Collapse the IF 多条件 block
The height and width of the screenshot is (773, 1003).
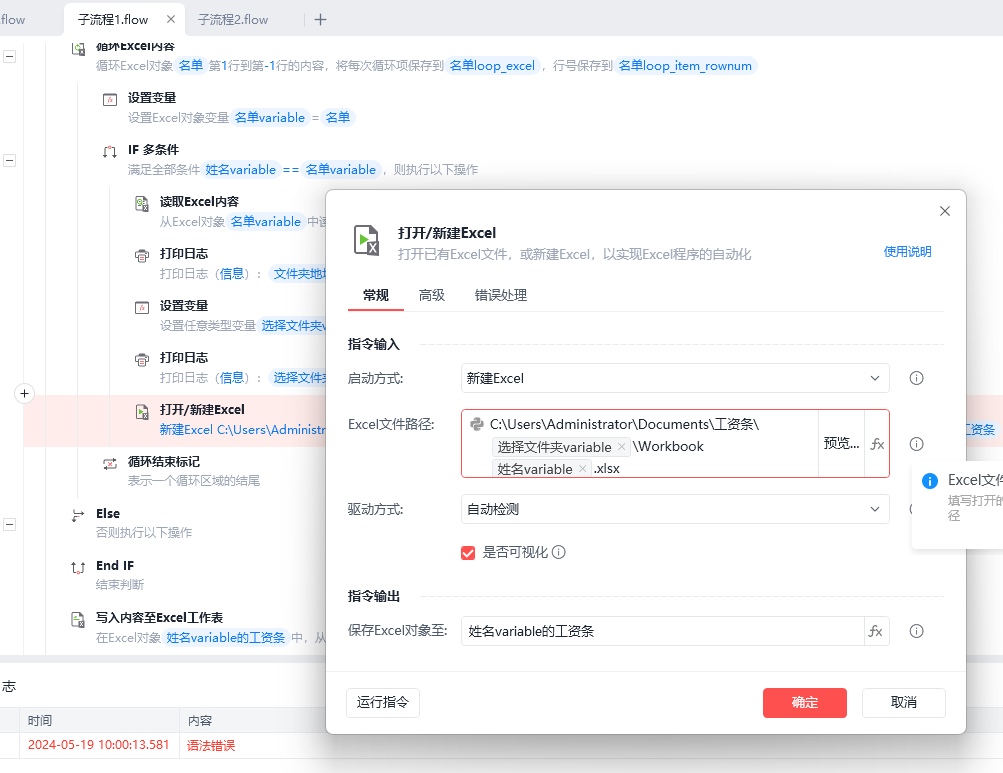[10, 160]
